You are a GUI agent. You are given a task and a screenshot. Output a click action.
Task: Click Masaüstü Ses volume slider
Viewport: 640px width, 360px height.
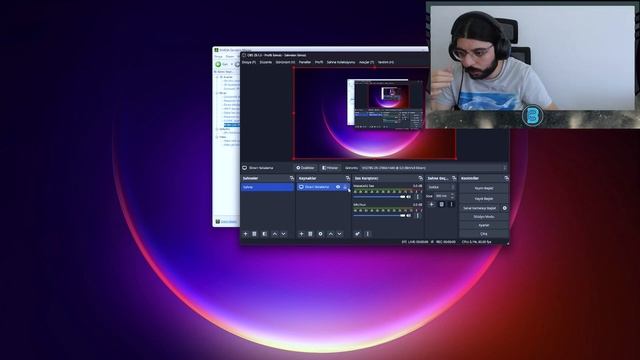(379, 197)
